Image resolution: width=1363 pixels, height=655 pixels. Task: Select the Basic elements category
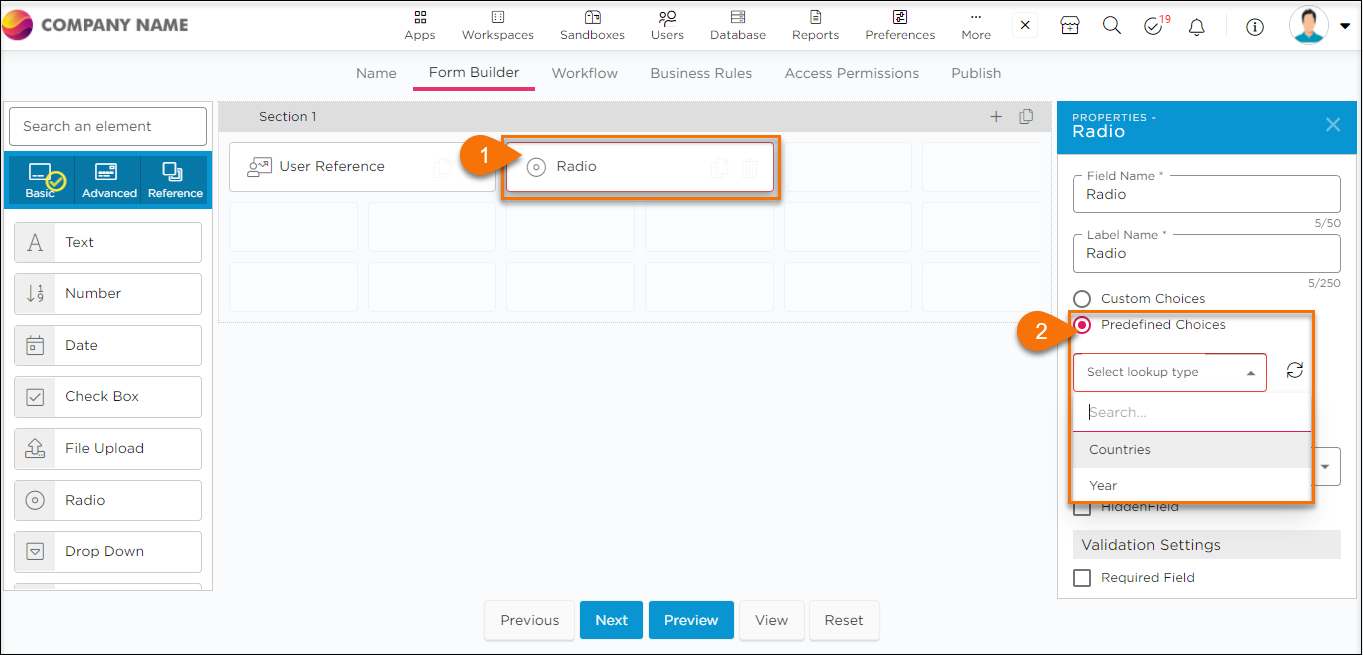40,181
